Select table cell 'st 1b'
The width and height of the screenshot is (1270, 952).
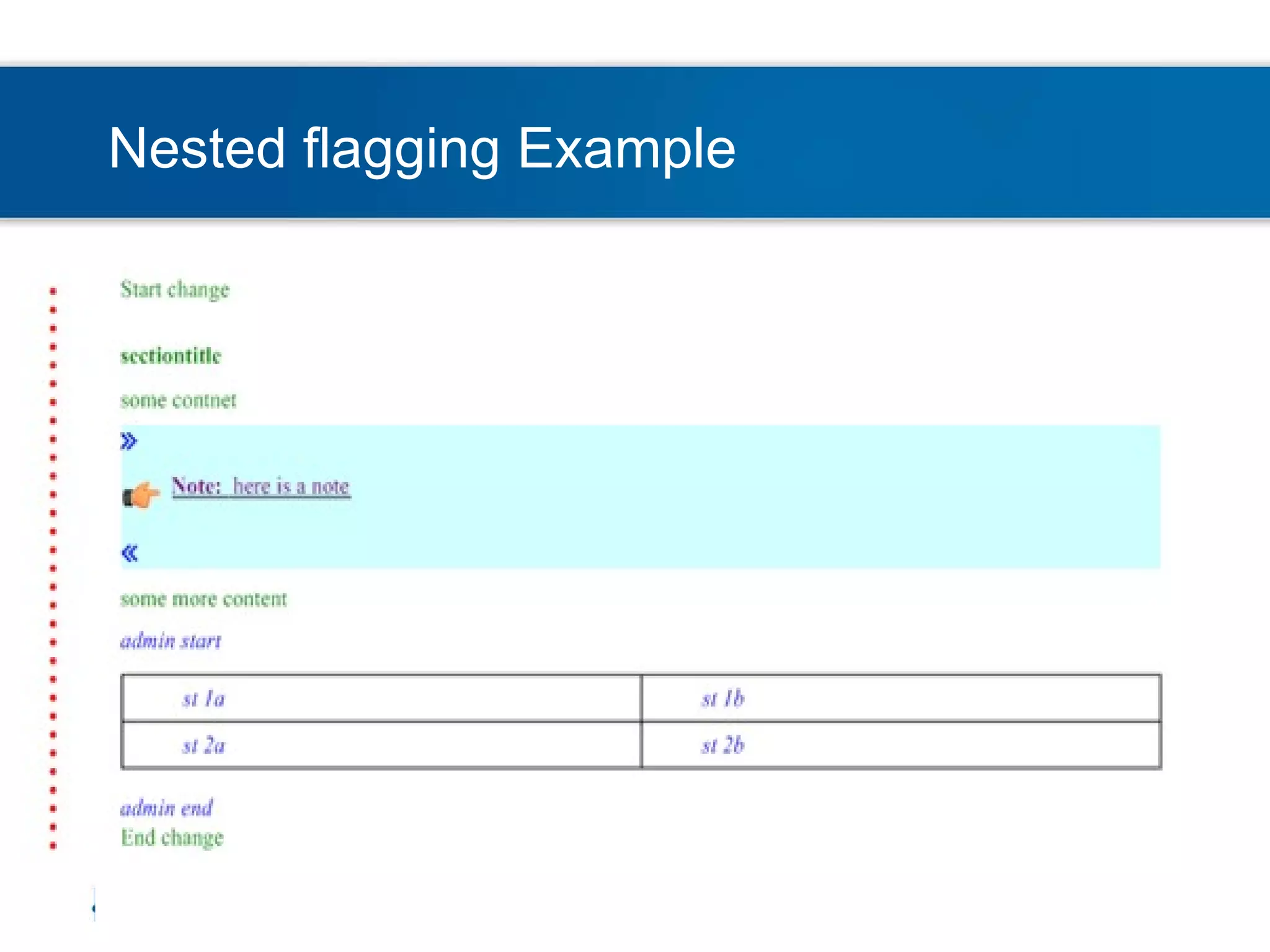tap(901, 699)
